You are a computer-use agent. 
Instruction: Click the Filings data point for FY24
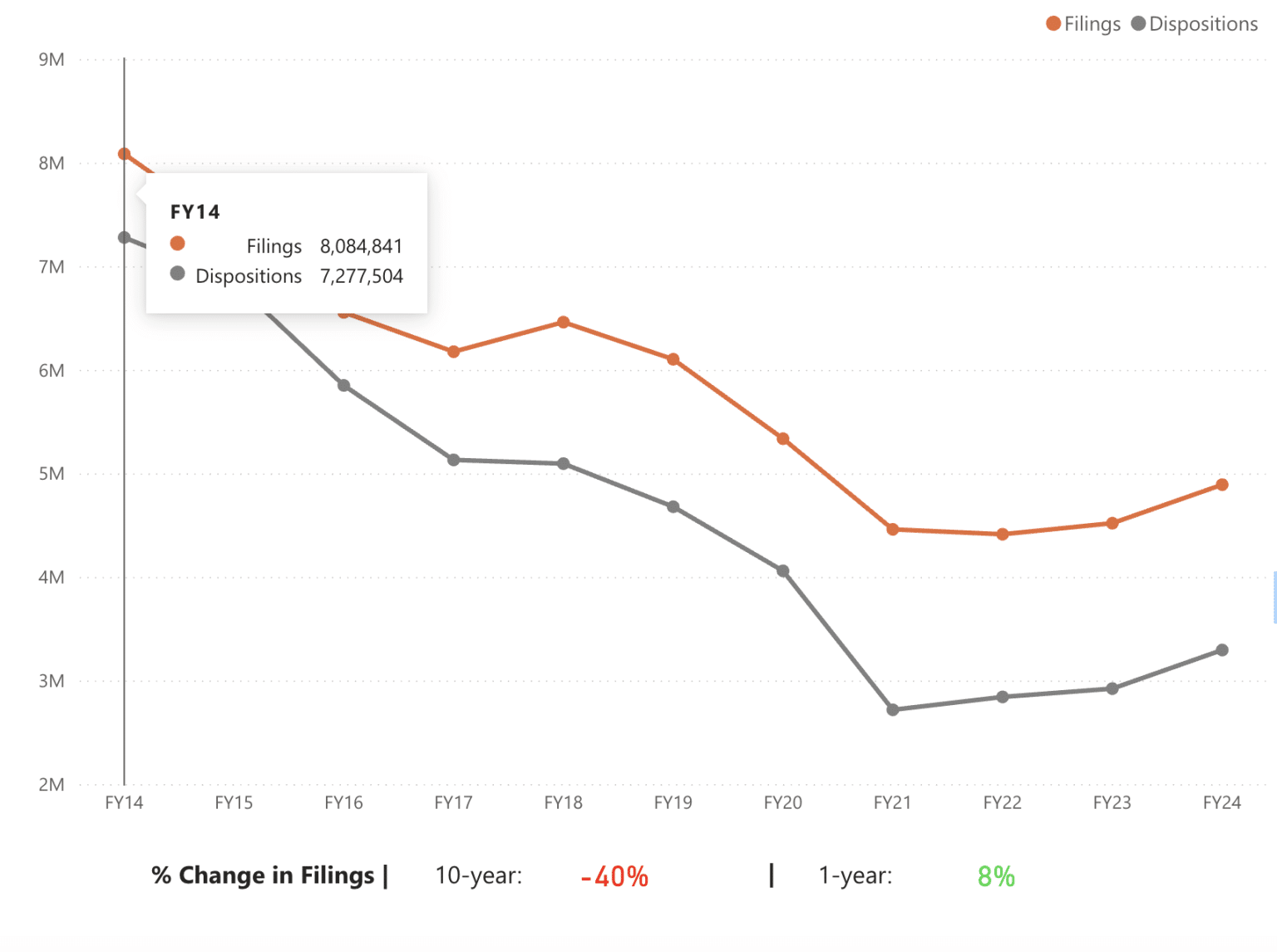point(1221,485)
